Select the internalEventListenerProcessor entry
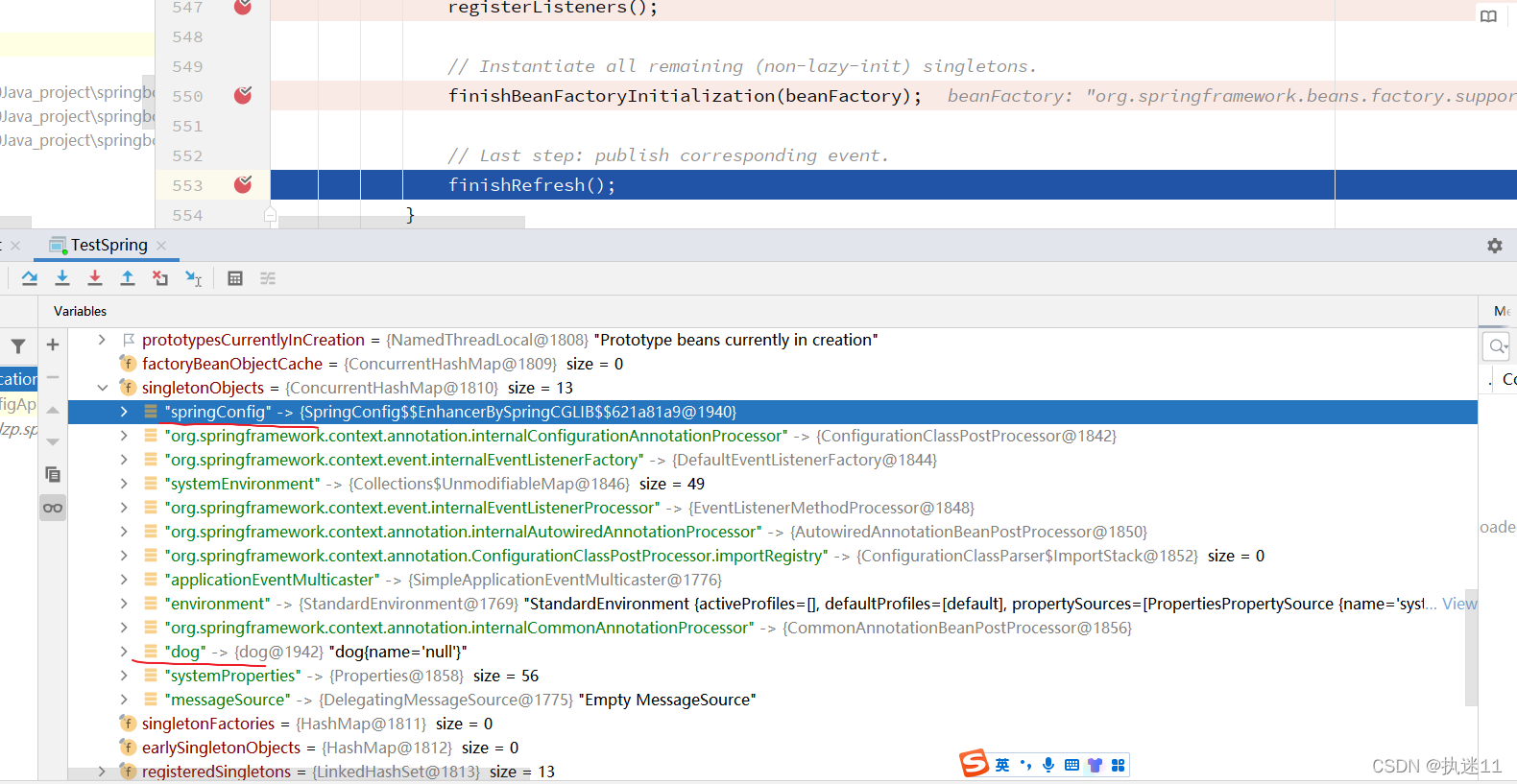The width and height of the screenshot is (1517, 784). pos(773,508)
